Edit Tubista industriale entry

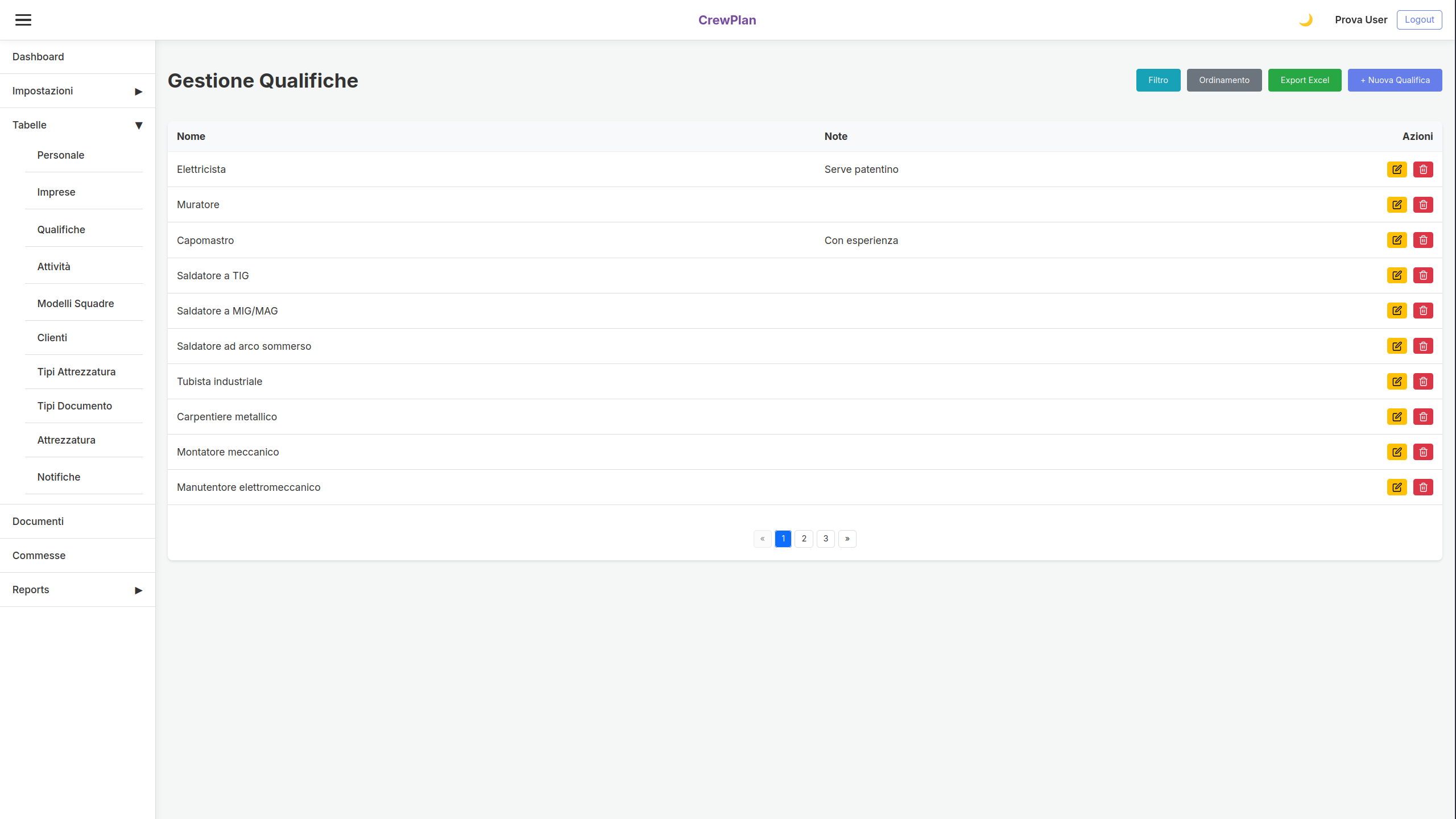(x=1396, y=382)
